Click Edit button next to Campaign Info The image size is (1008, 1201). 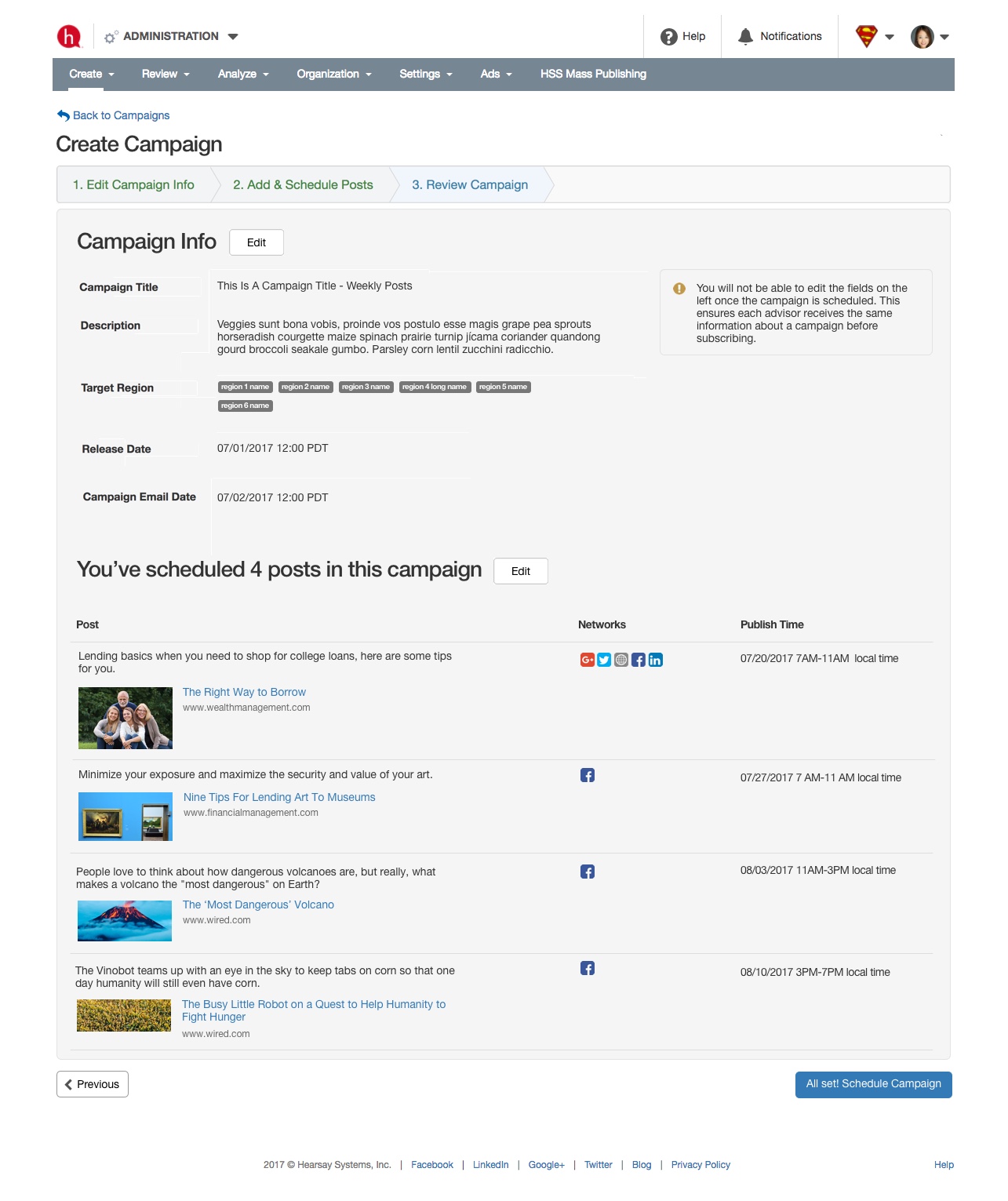(257, 242)
